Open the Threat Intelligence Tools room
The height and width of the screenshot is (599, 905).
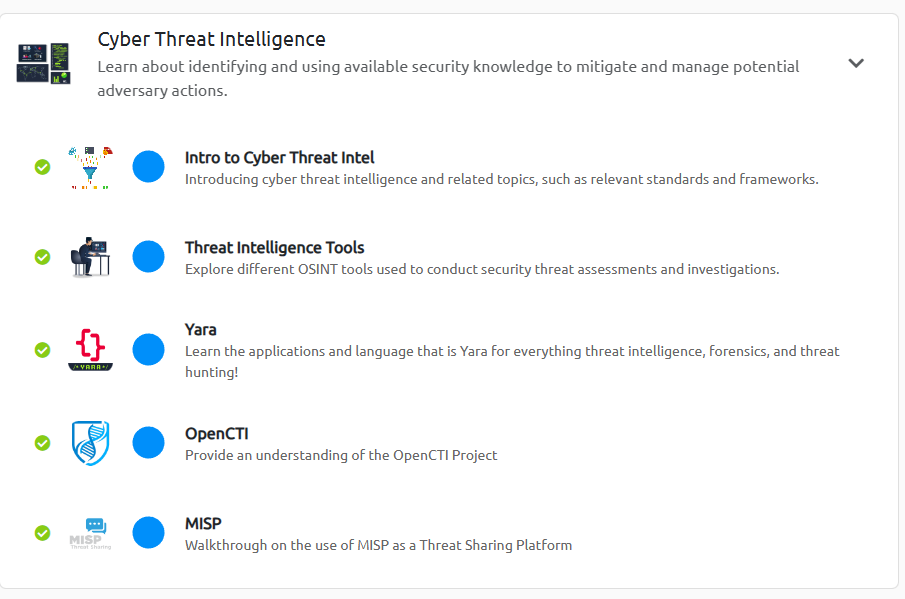pos(274,248)
